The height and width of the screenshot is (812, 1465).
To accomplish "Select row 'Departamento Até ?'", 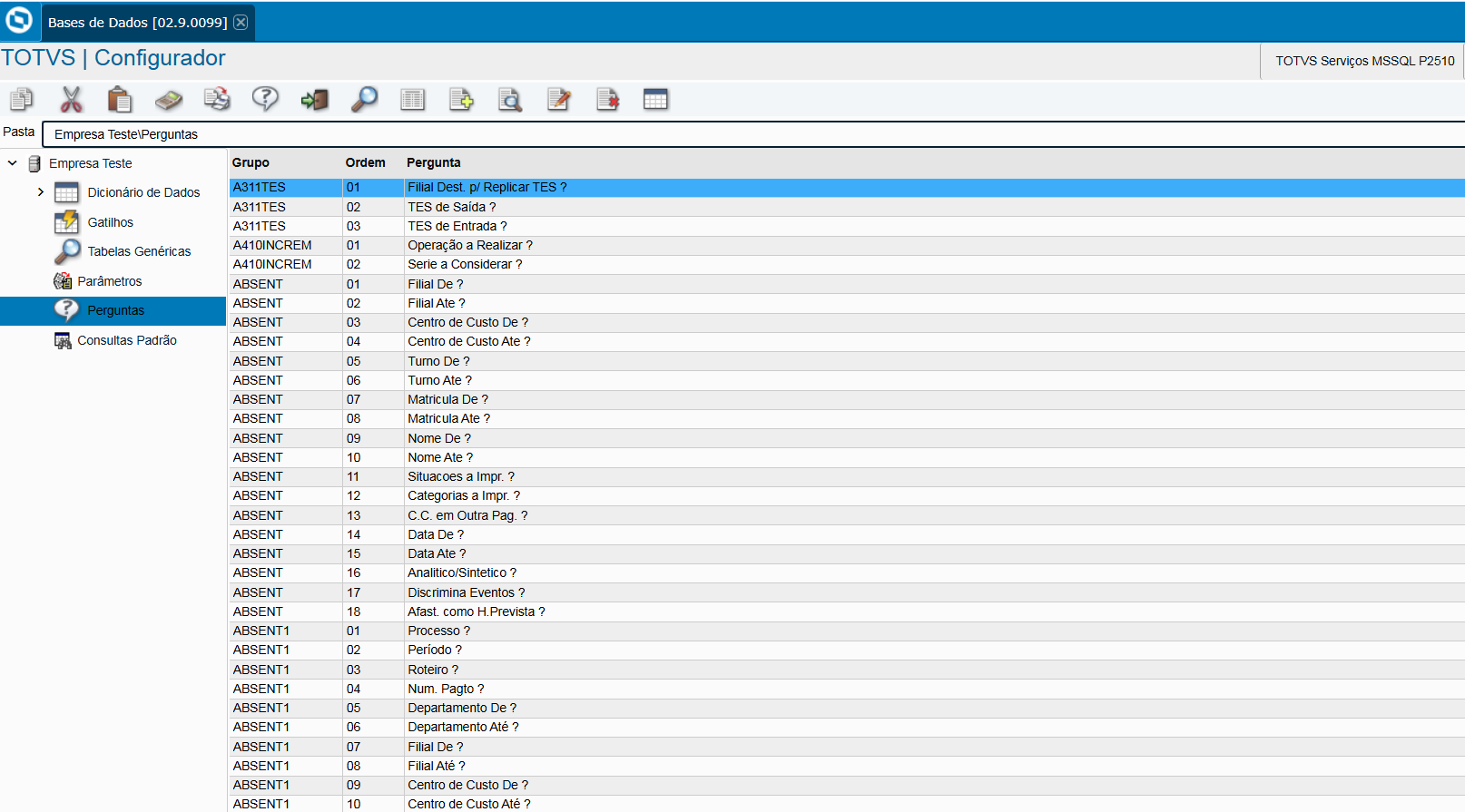I will coord(846,727).
